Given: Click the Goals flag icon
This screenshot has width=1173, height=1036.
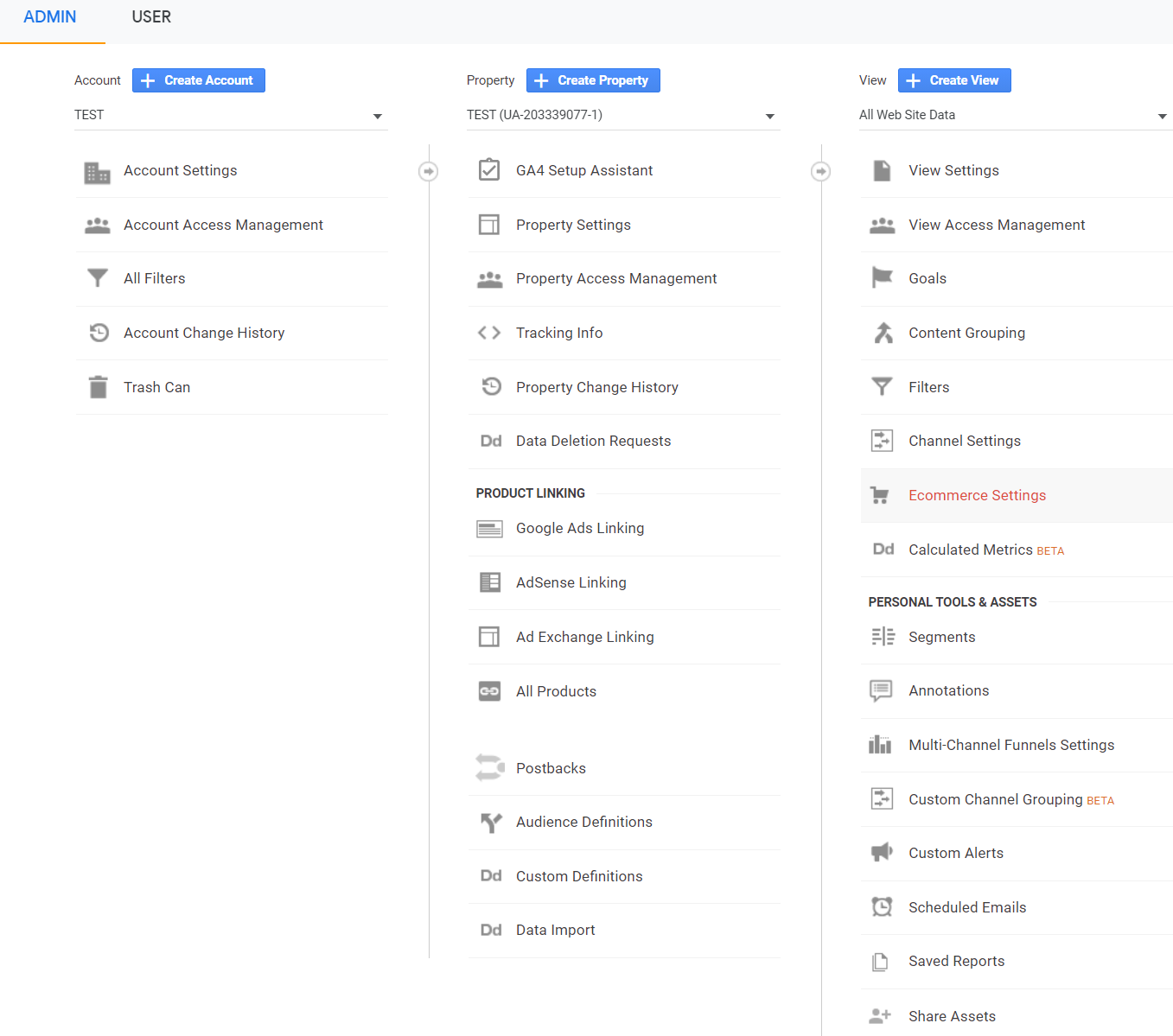Looking at the screenshot, I should coord(882,278).
